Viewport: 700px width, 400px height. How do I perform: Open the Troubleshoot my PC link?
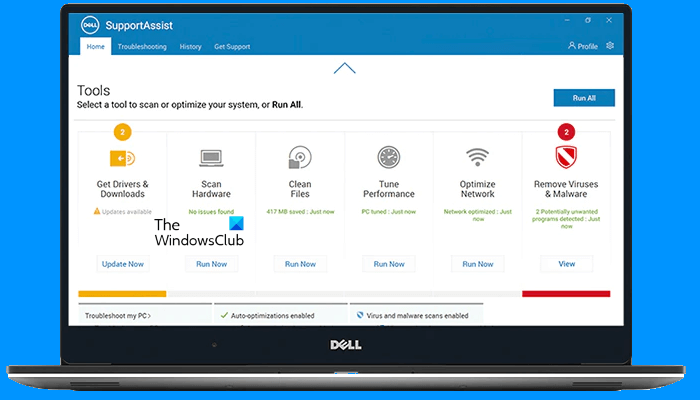(118, 316)
